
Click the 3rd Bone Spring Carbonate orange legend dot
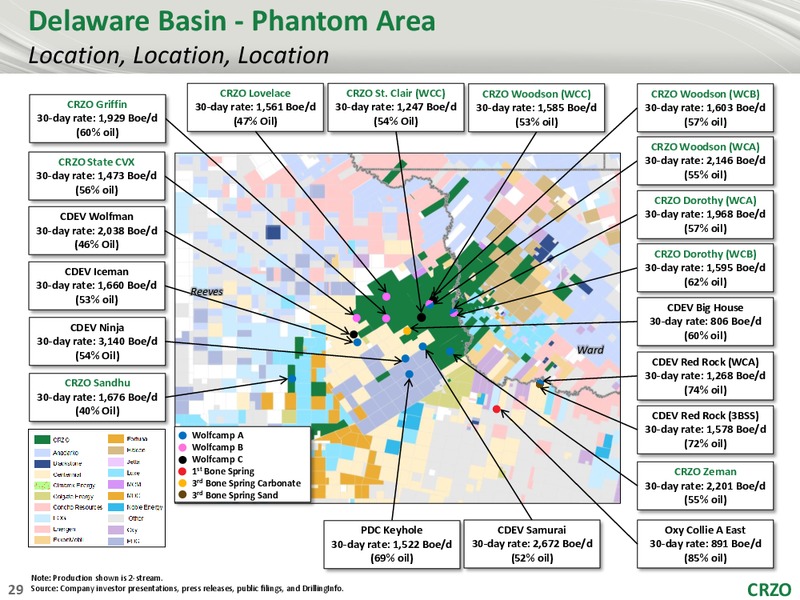click(183, 483)
